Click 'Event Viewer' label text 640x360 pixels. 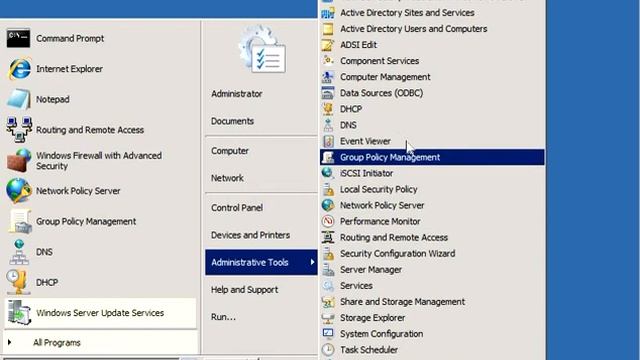pyautogui.click(x=365, y=141)
